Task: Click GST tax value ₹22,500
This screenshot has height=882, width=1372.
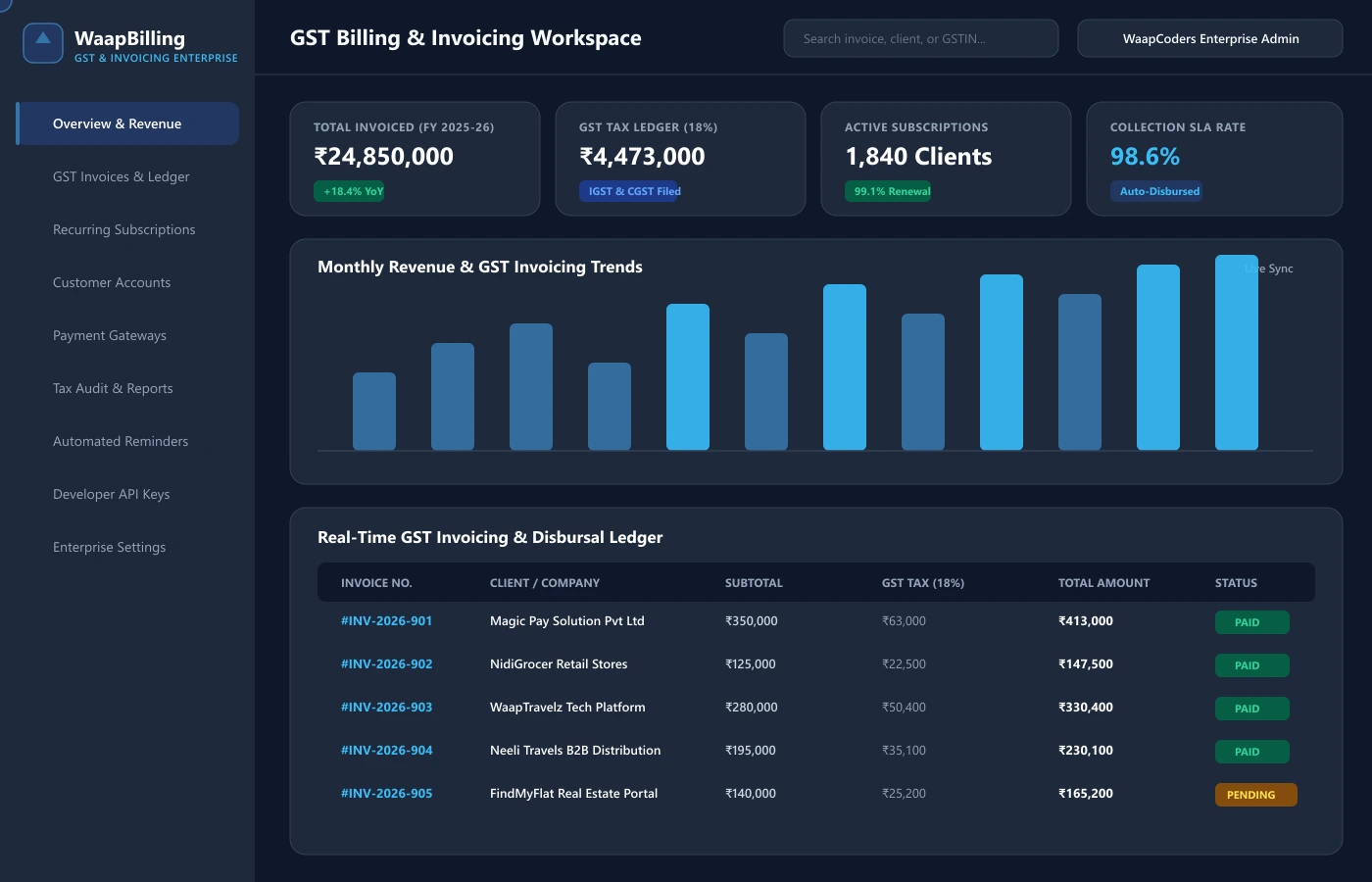Action: pos(904,663)
